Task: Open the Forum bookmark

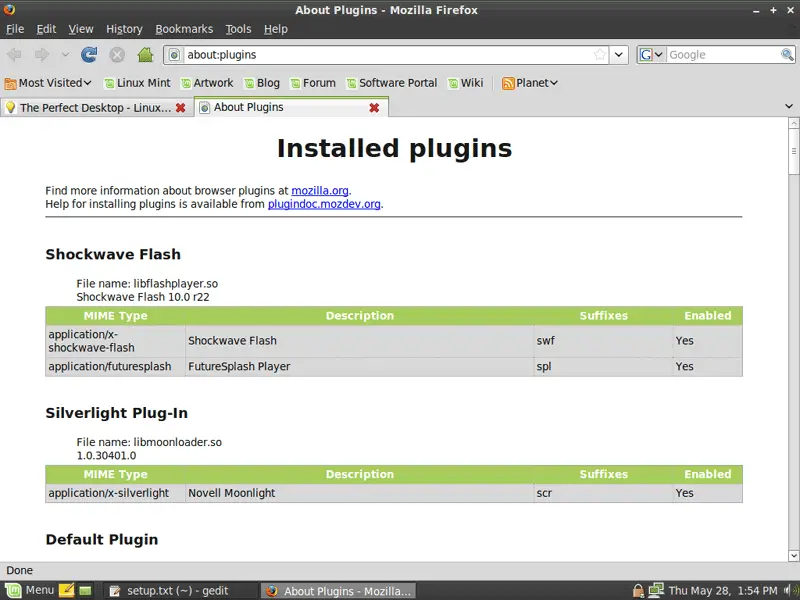Action: click(313, 83)
